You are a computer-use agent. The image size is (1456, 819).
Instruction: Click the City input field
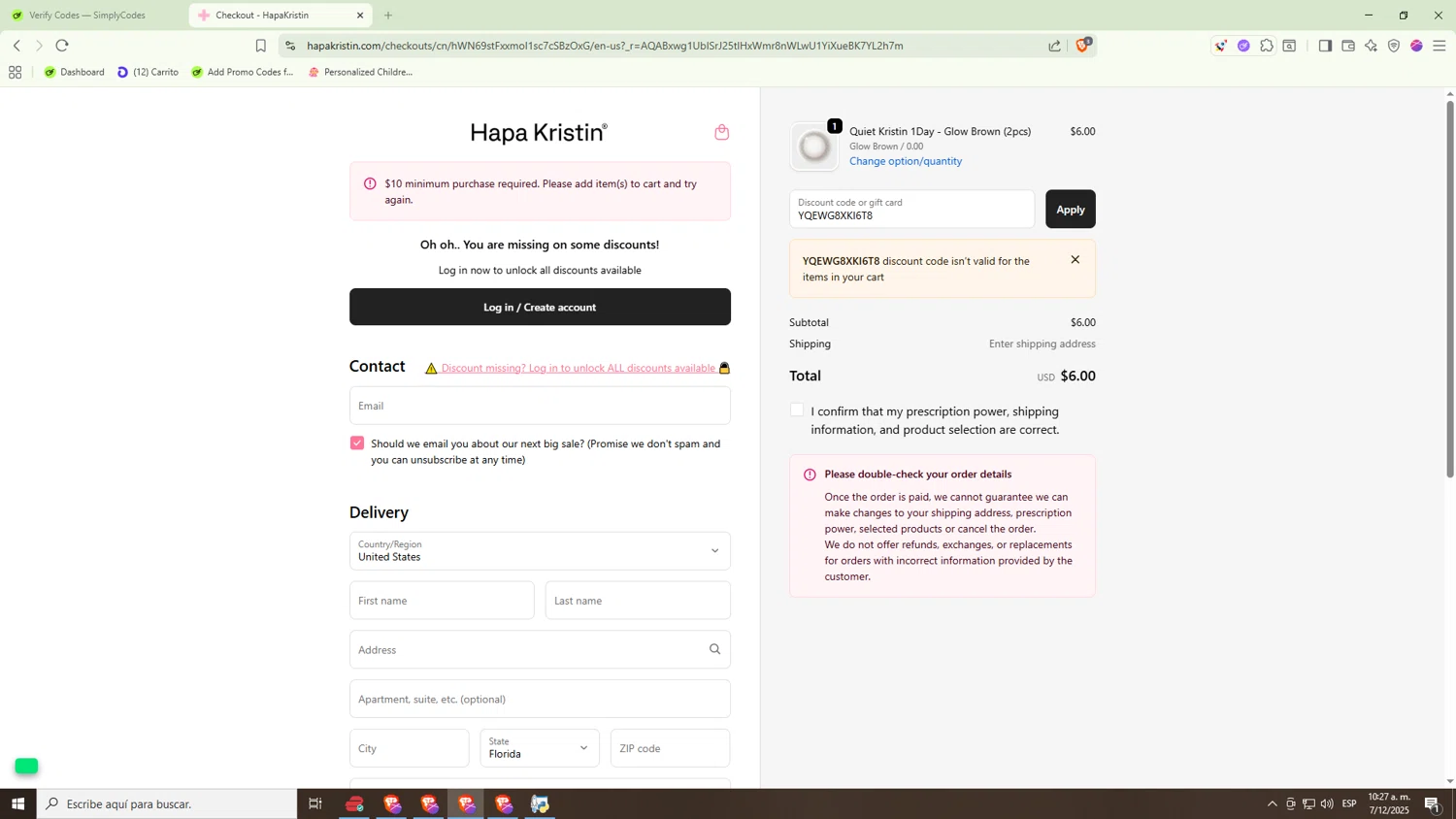pyautogui.click(x=409, y=747)
